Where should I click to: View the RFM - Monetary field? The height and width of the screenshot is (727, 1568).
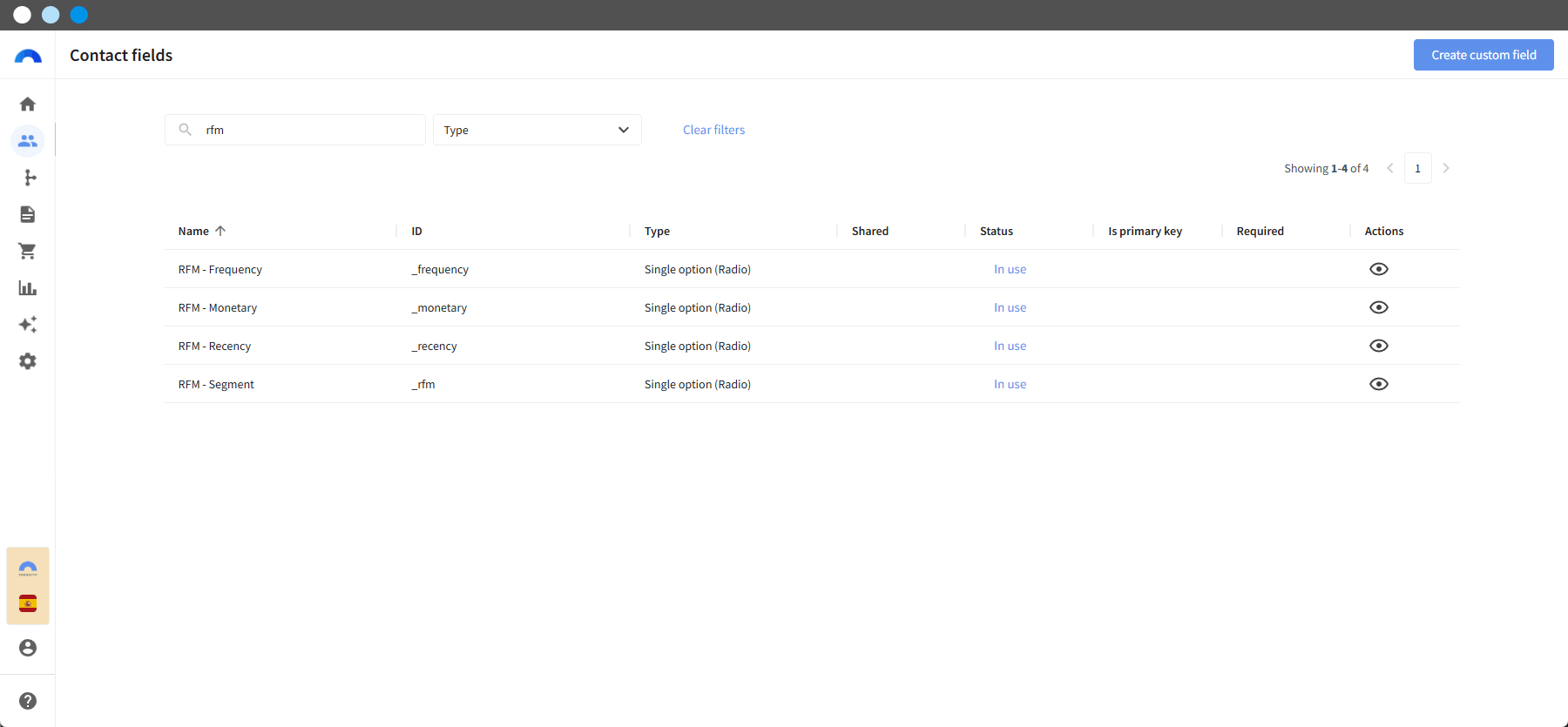(1379, 307)
